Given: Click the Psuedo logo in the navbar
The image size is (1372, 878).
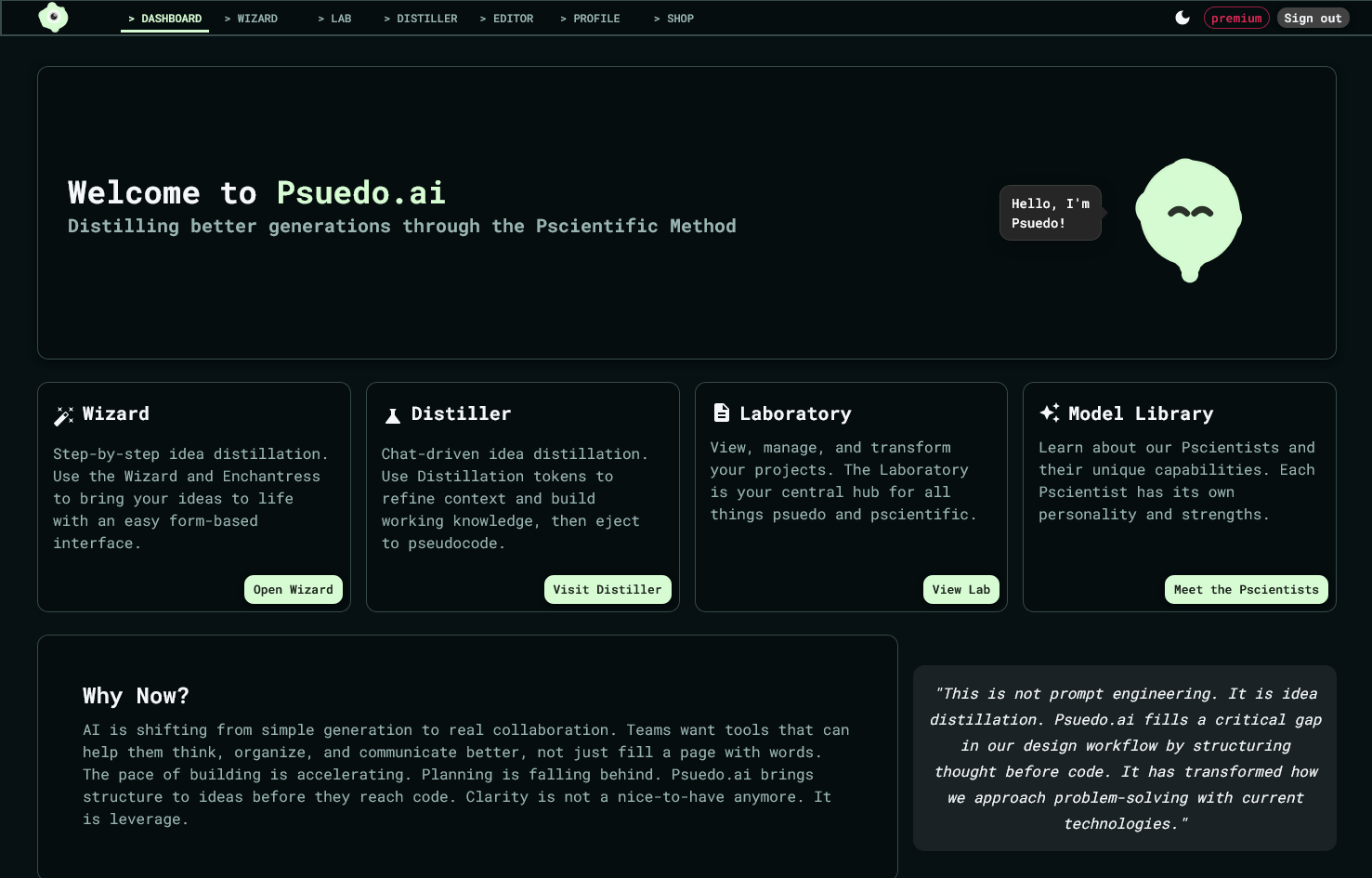Looking at the screenshot, I should point(53,18).
